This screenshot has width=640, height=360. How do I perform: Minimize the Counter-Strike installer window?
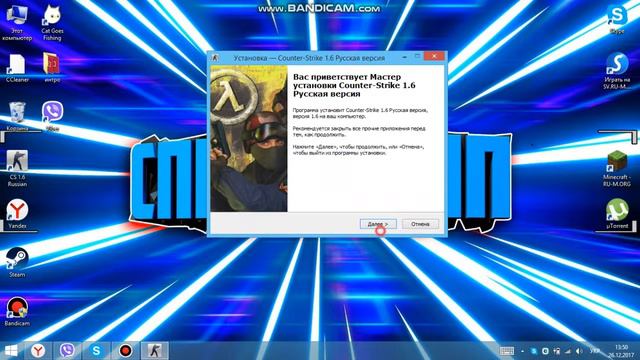404,57
